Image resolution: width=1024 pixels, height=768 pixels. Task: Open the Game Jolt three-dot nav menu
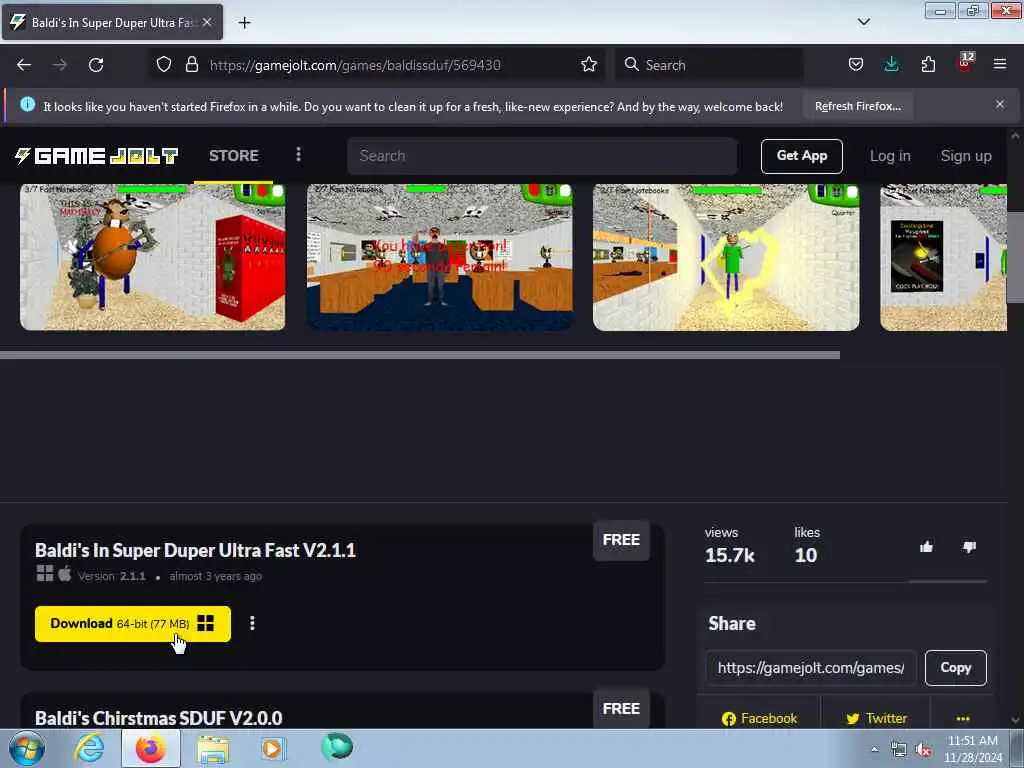[298, 155]
